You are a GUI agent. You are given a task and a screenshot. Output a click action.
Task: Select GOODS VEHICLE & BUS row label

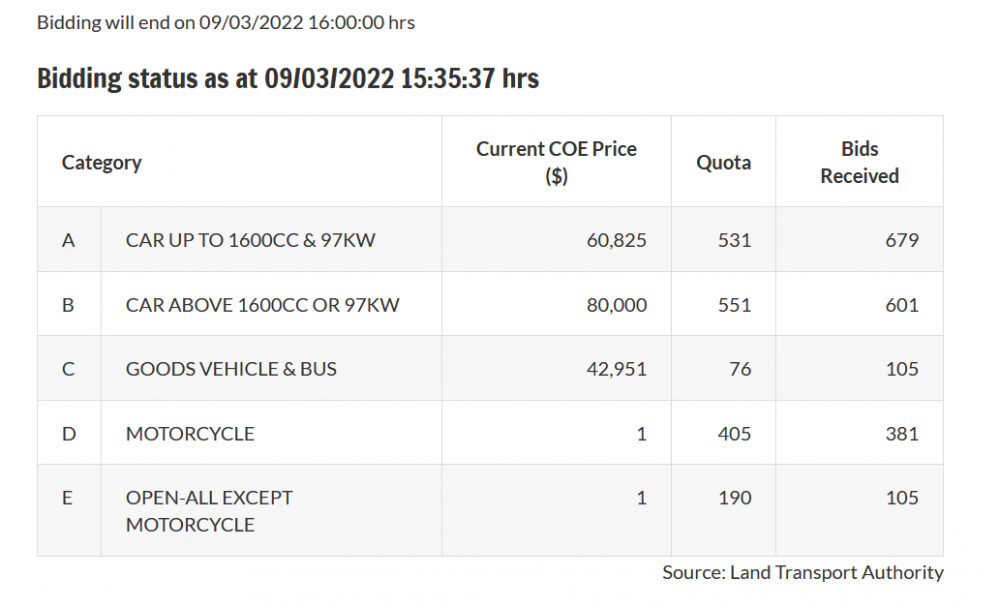(231, 369)
